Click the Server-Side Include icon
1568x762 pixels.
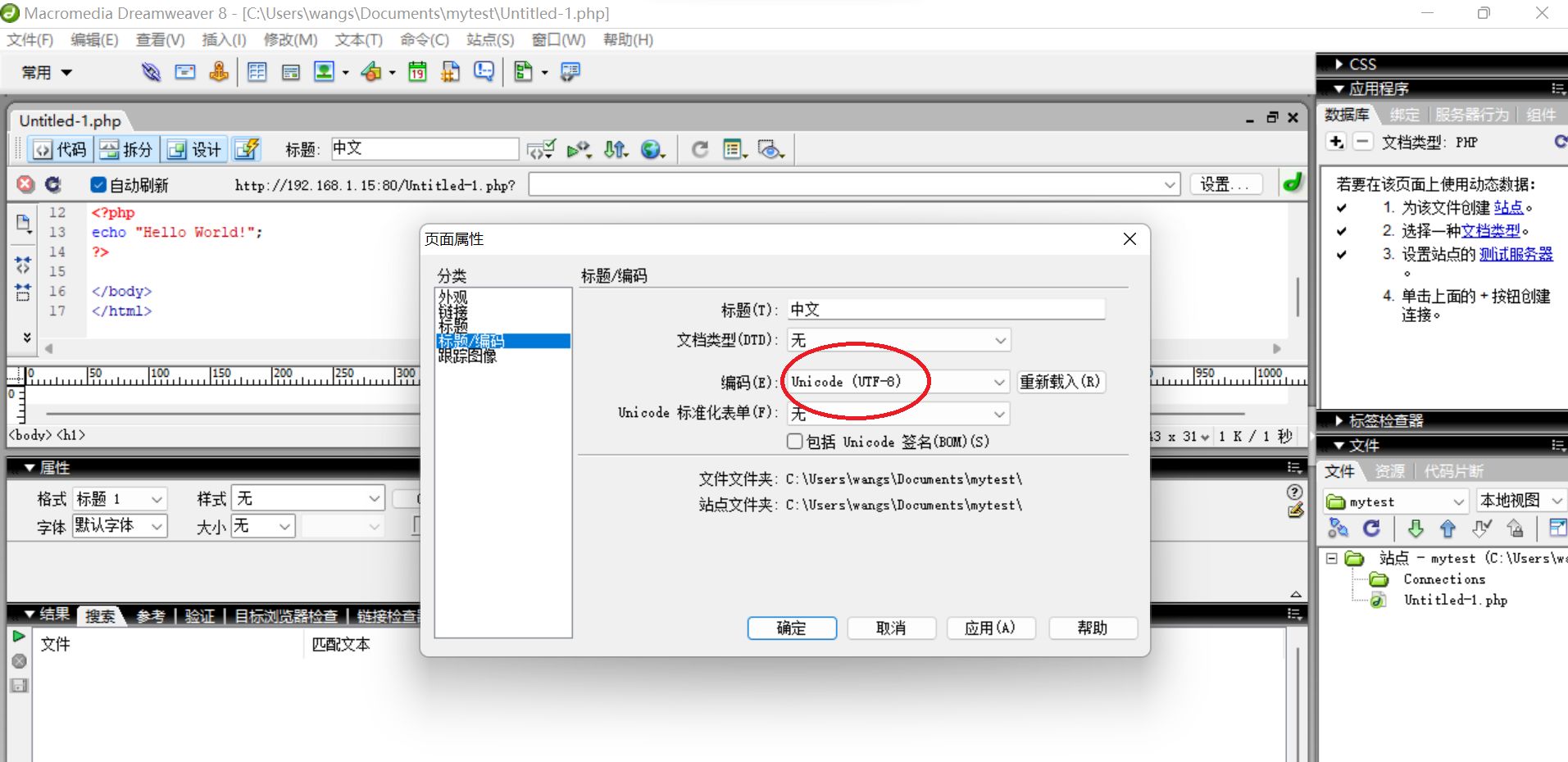(x=450, y=72)
